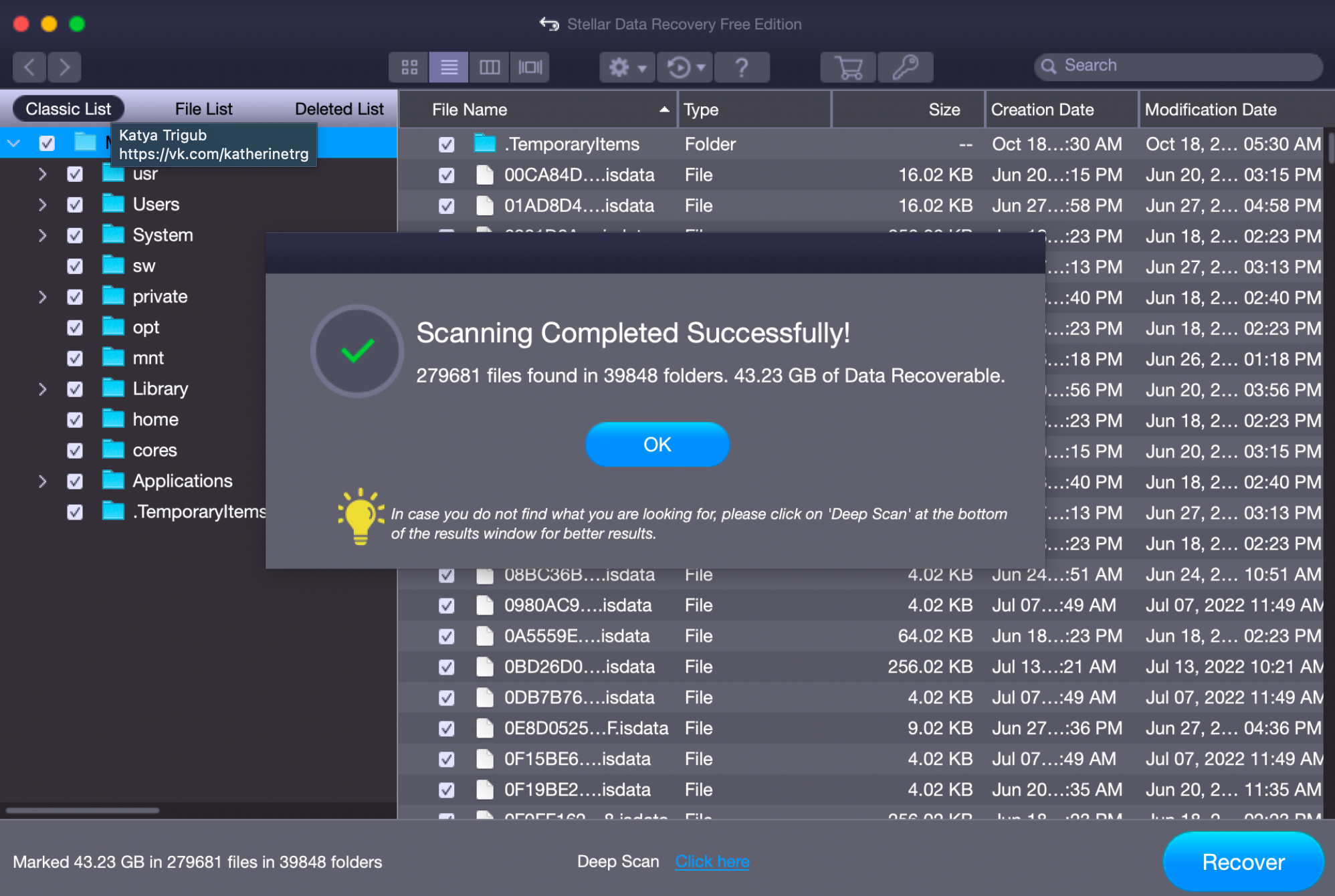Image resolution: width=1335 pixels, height=896 pixels.
Task: Sort by Size column header
Action: (x=908, y=110)
